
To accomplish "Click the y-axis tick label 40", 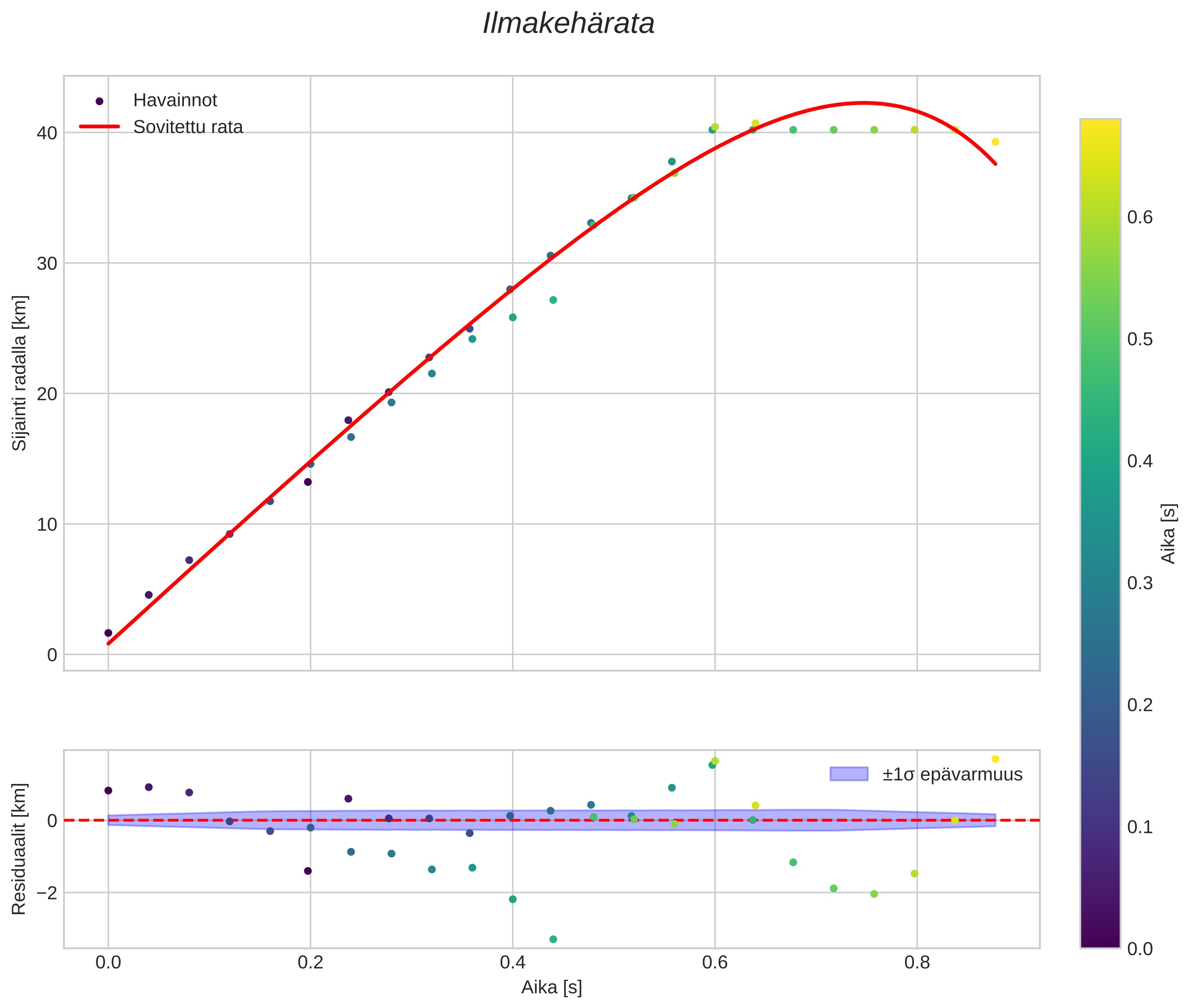I will tap(47, 133).
